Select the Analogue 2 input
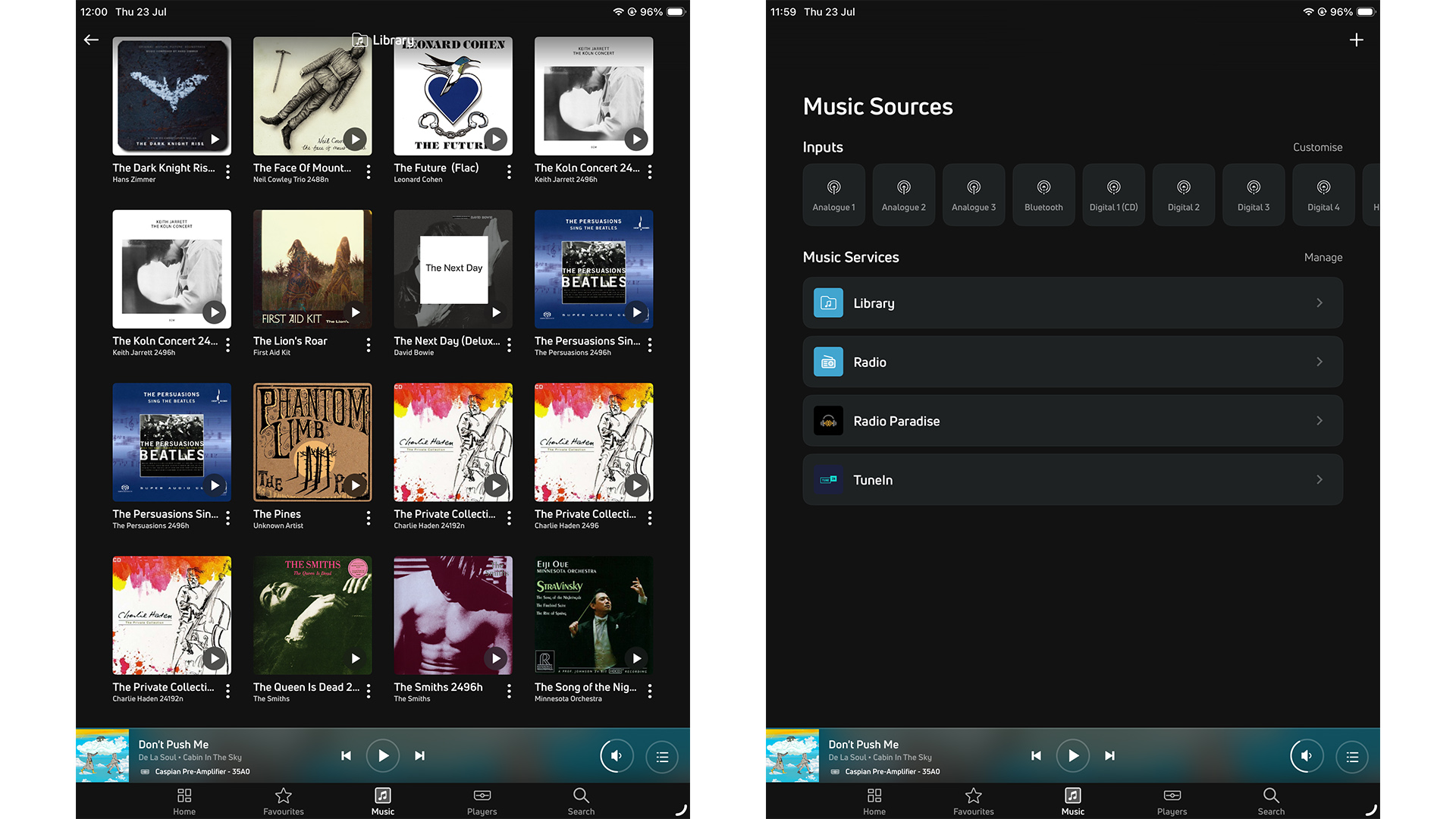 coord(904,195)
